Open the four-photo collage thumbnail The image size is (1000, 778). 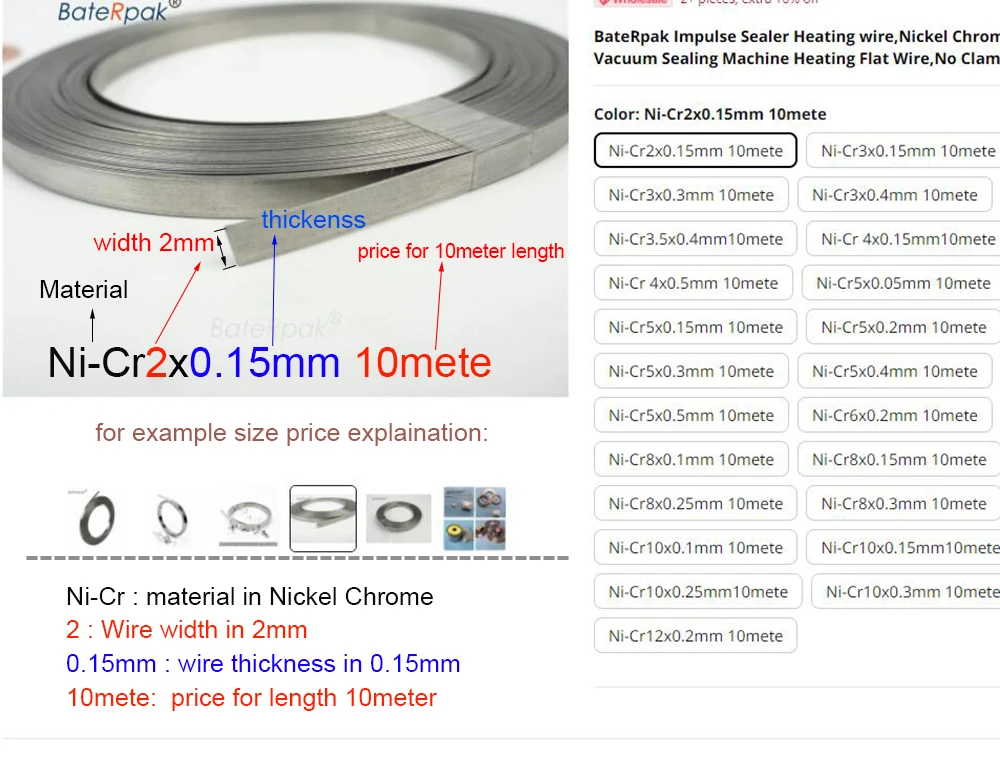click(x=474, y=518)
